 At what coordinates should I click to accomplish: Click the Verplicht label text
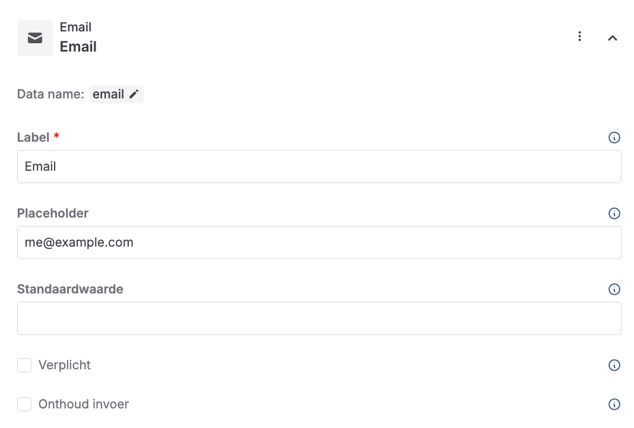[x=64, y=365]
